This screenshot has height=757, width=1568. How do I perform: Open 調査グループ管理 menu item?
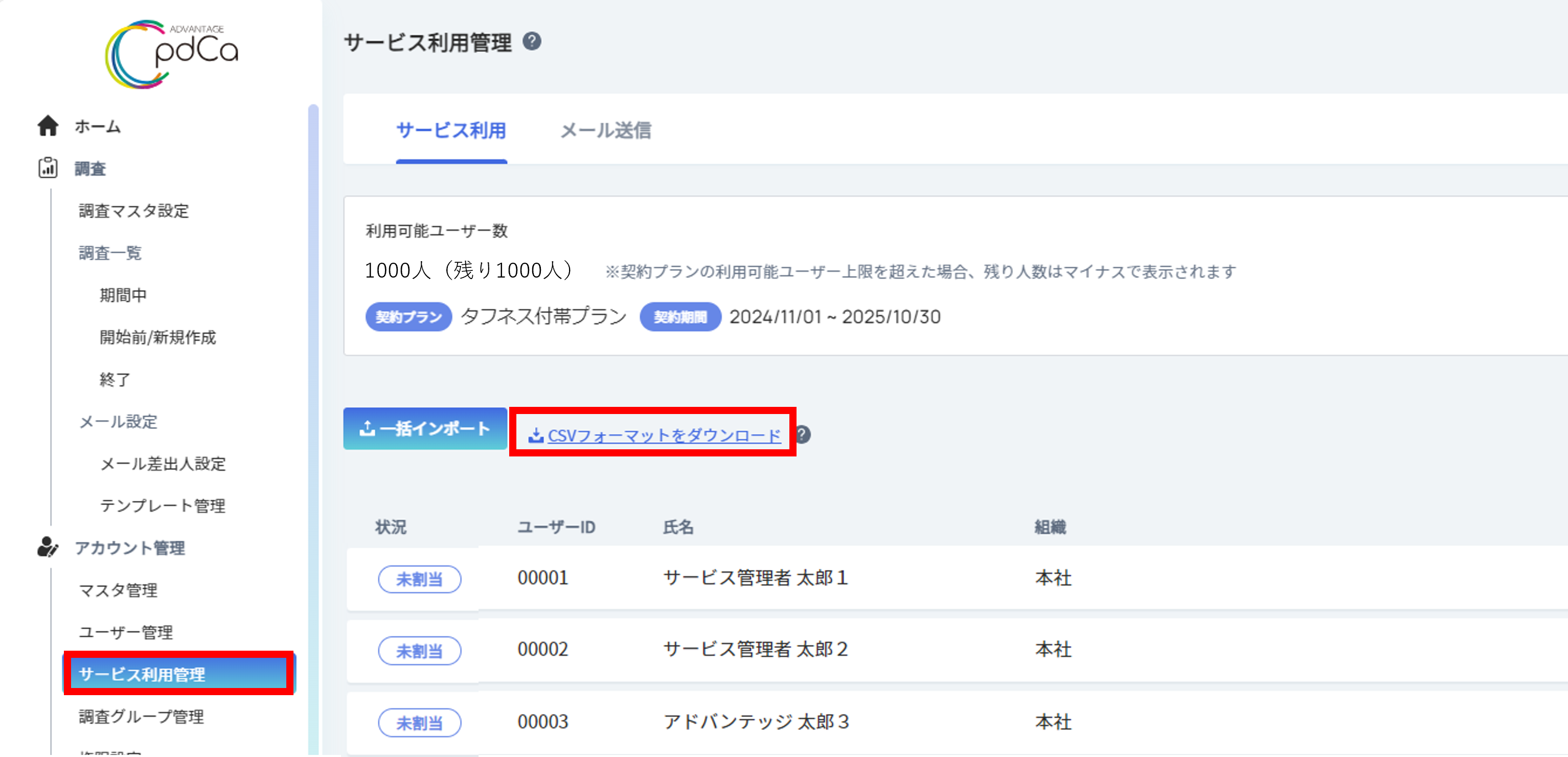click(141, 716)
